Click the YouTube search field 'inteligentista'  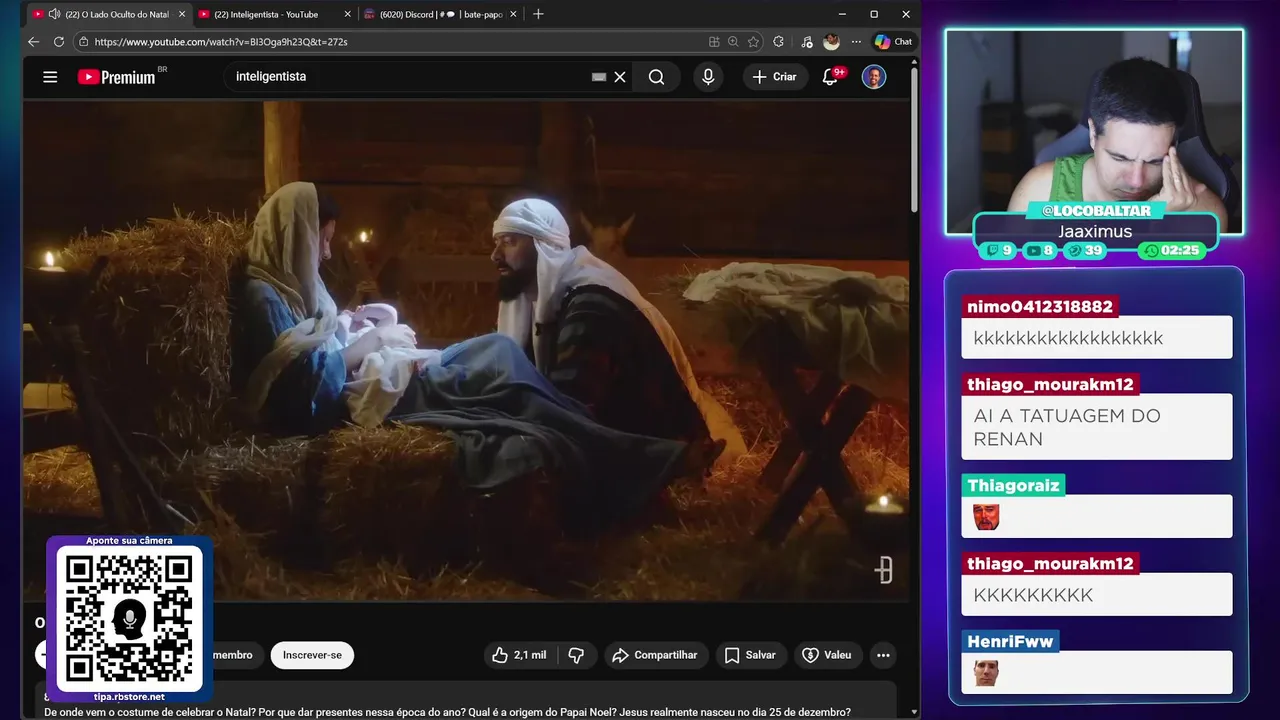410,77
